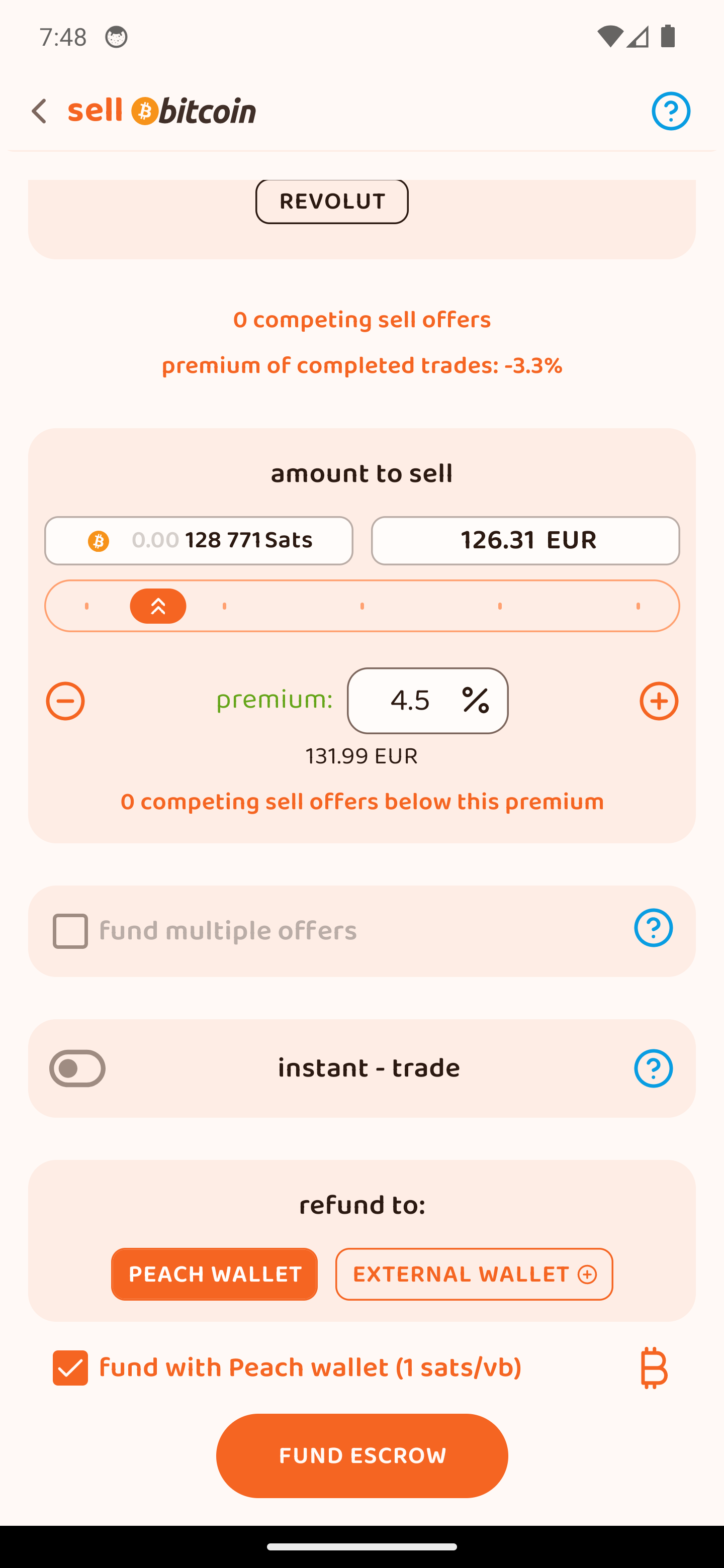Tap the Bitcoin symbol beside funding option
Image resolution: width=724 pixels, height=1568 pixels.
[654, 1368]
